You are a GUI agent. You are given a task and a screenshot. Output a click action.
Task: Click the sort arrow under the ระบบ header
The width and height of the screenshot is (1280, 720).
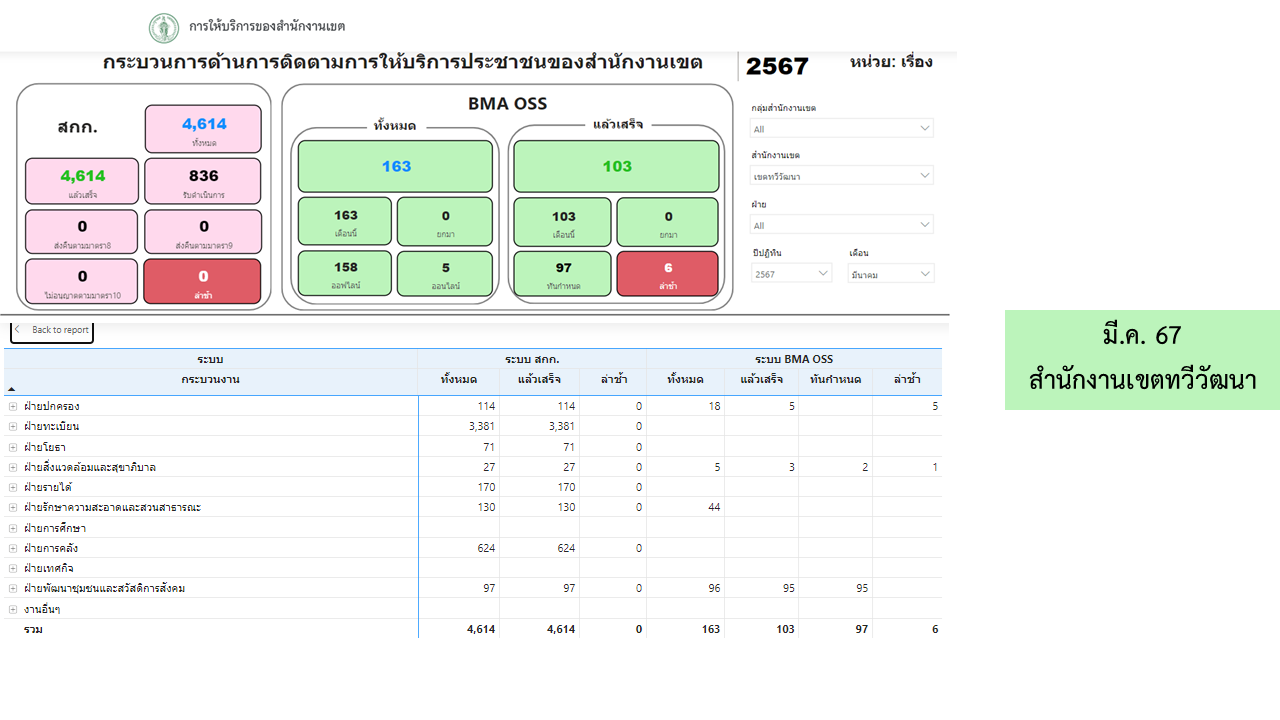(x=12, y=389)
